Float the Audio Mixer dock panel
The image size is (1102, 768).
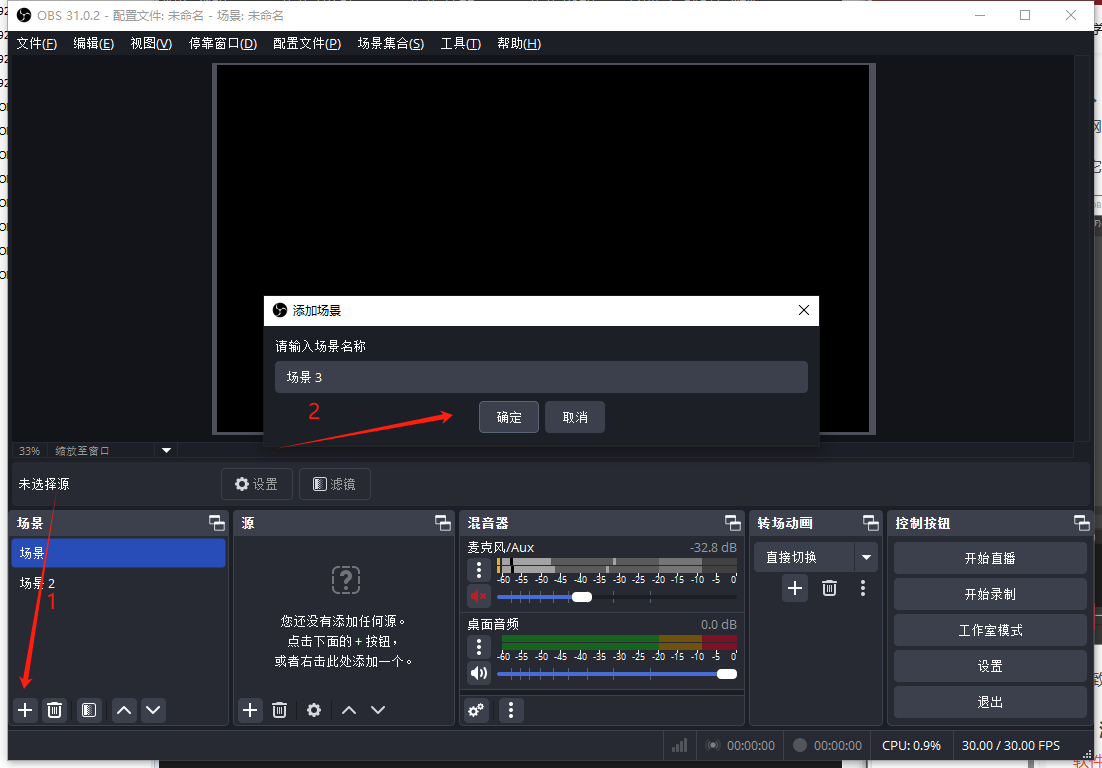click(733, 523)
